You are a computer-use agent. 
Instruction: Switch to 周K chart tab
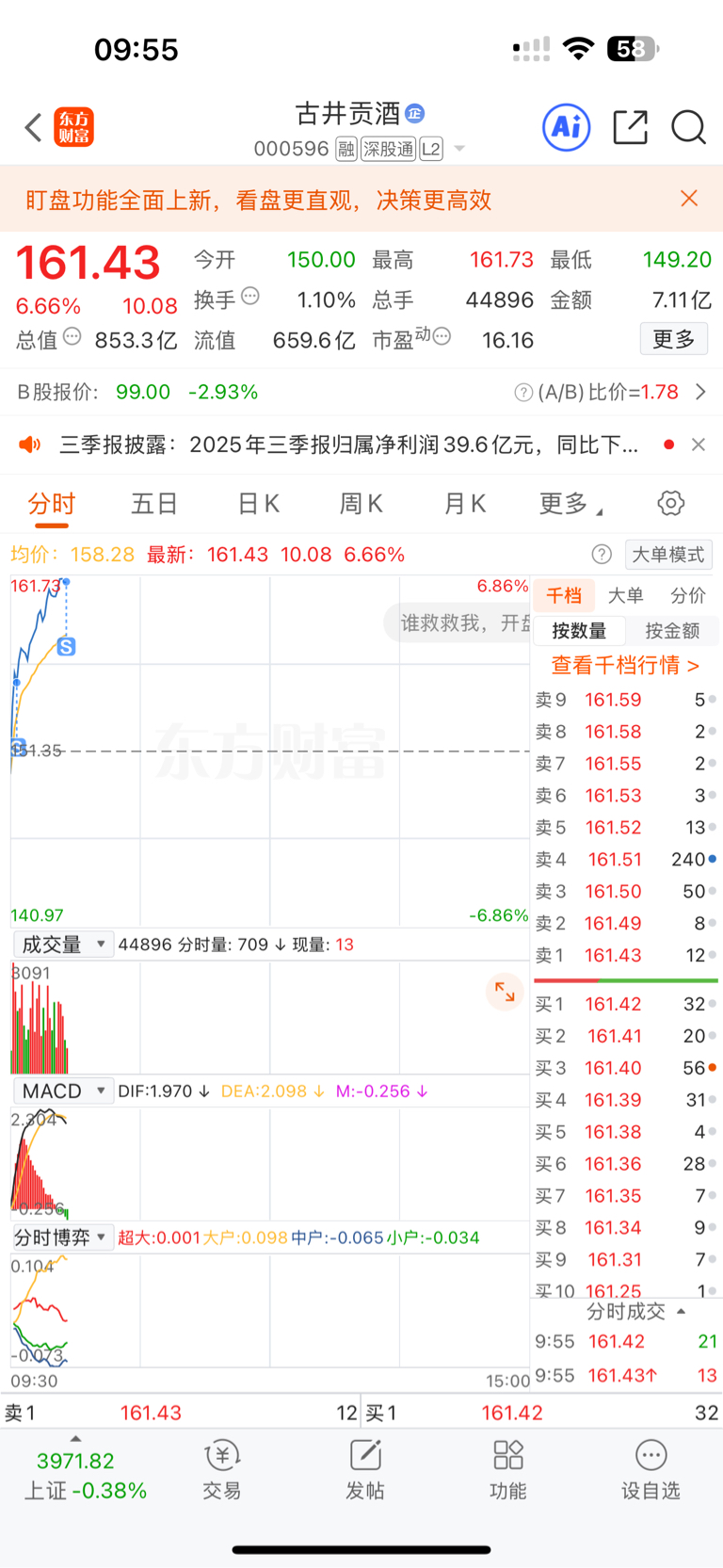[x=361, y=504]
